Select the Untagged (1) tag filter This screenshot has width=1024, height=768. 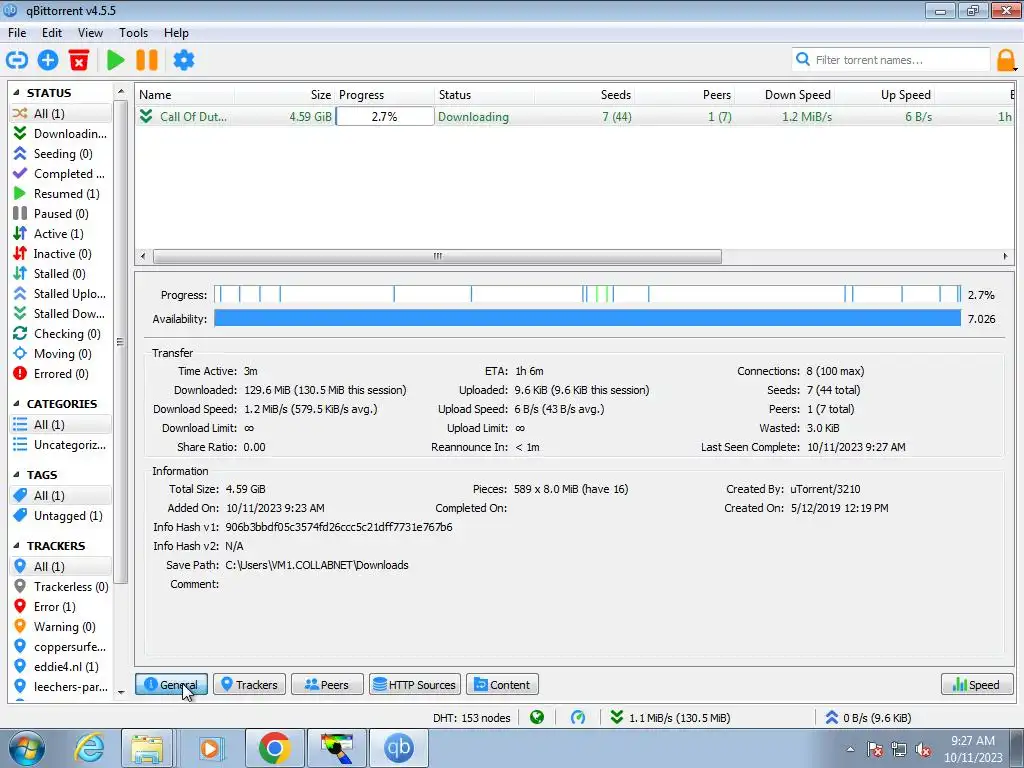pos(61,516)
